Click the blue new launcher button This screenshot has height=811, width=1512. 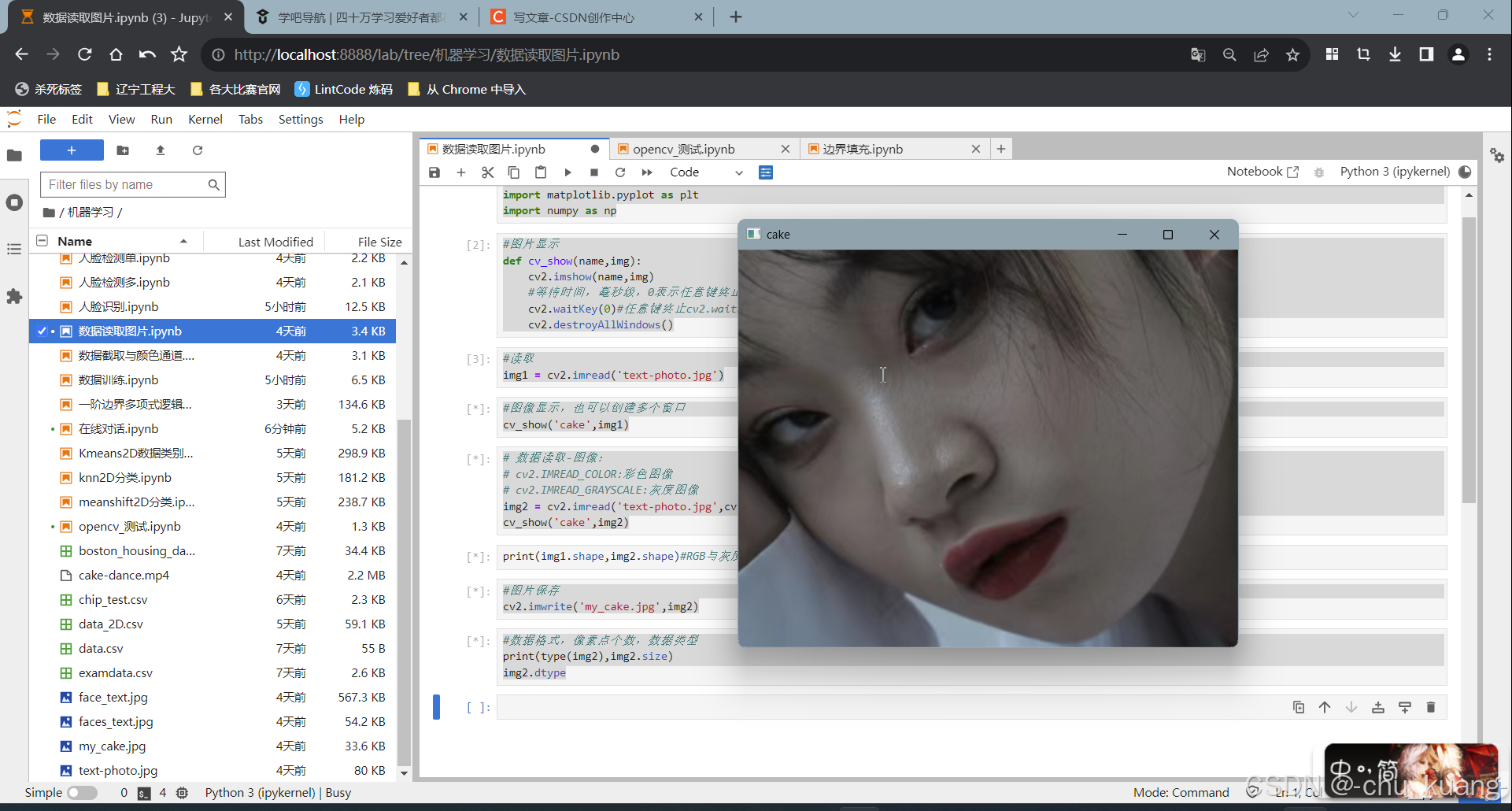71,150
